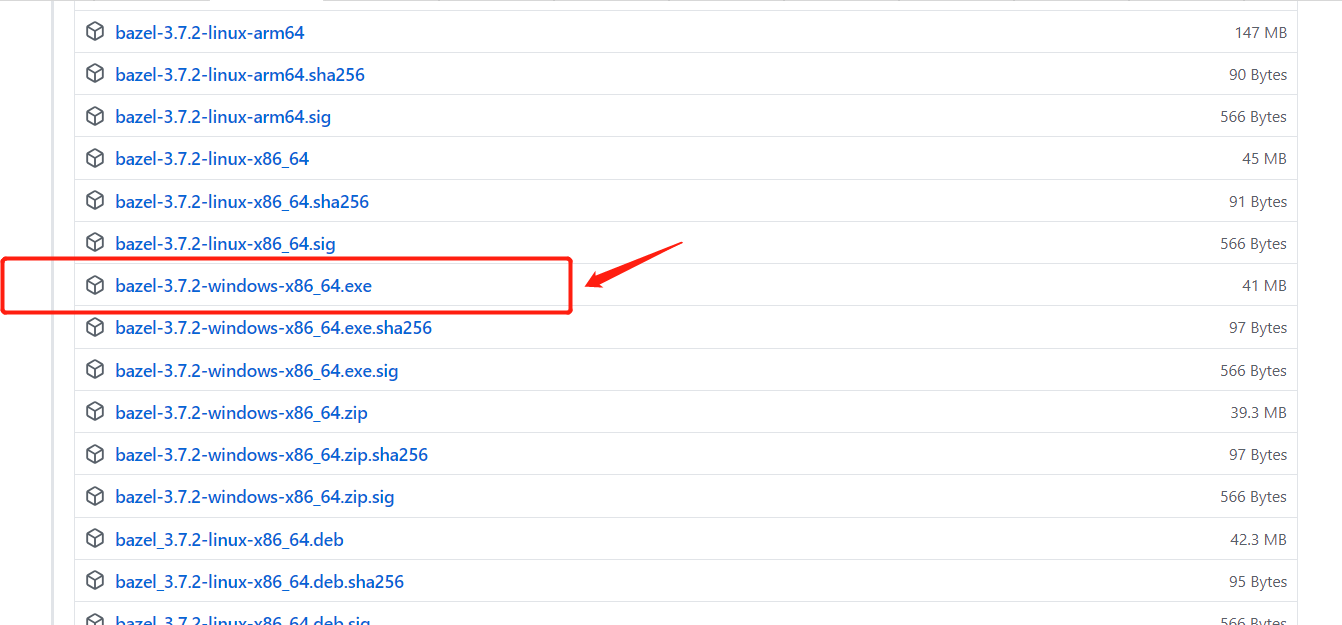Open the bazel-3.7.2-linux-arm64.sha256 link
This screenshot has width=1342, height=625.
[x=240, y=74]
